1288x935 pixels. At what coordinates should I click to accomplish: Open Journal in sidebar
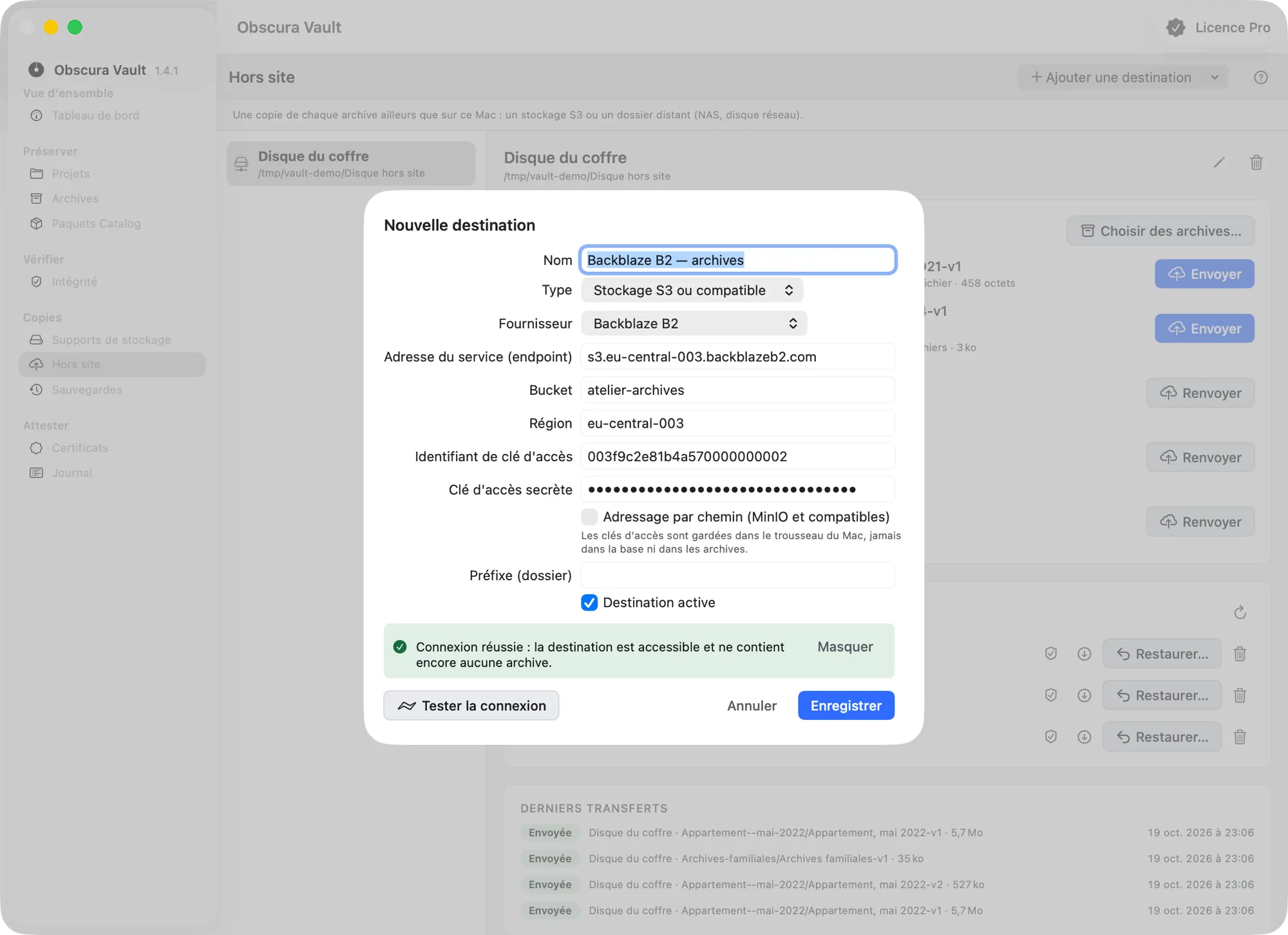coord(71,473)
